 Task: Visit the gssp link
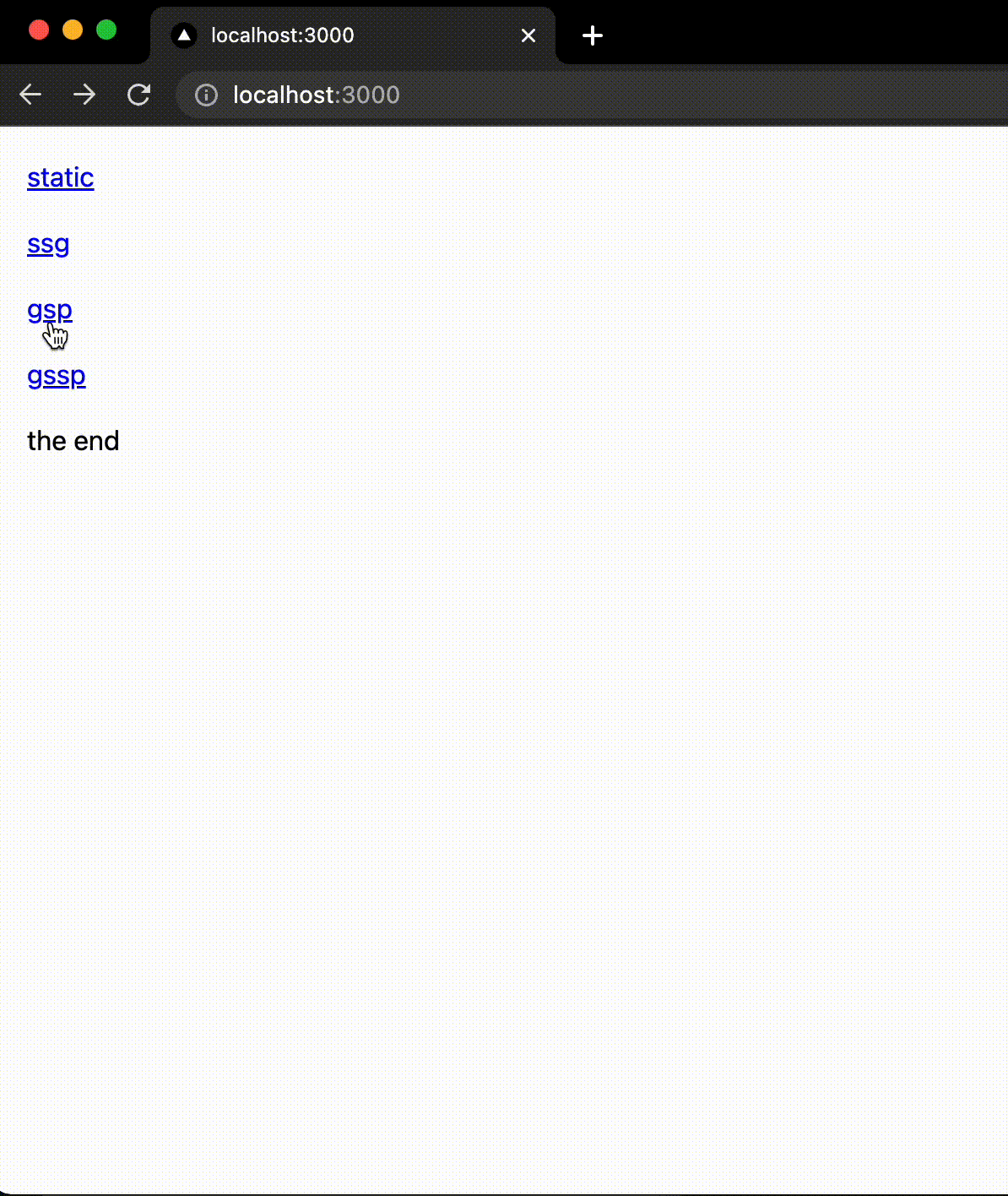point(57,375)
